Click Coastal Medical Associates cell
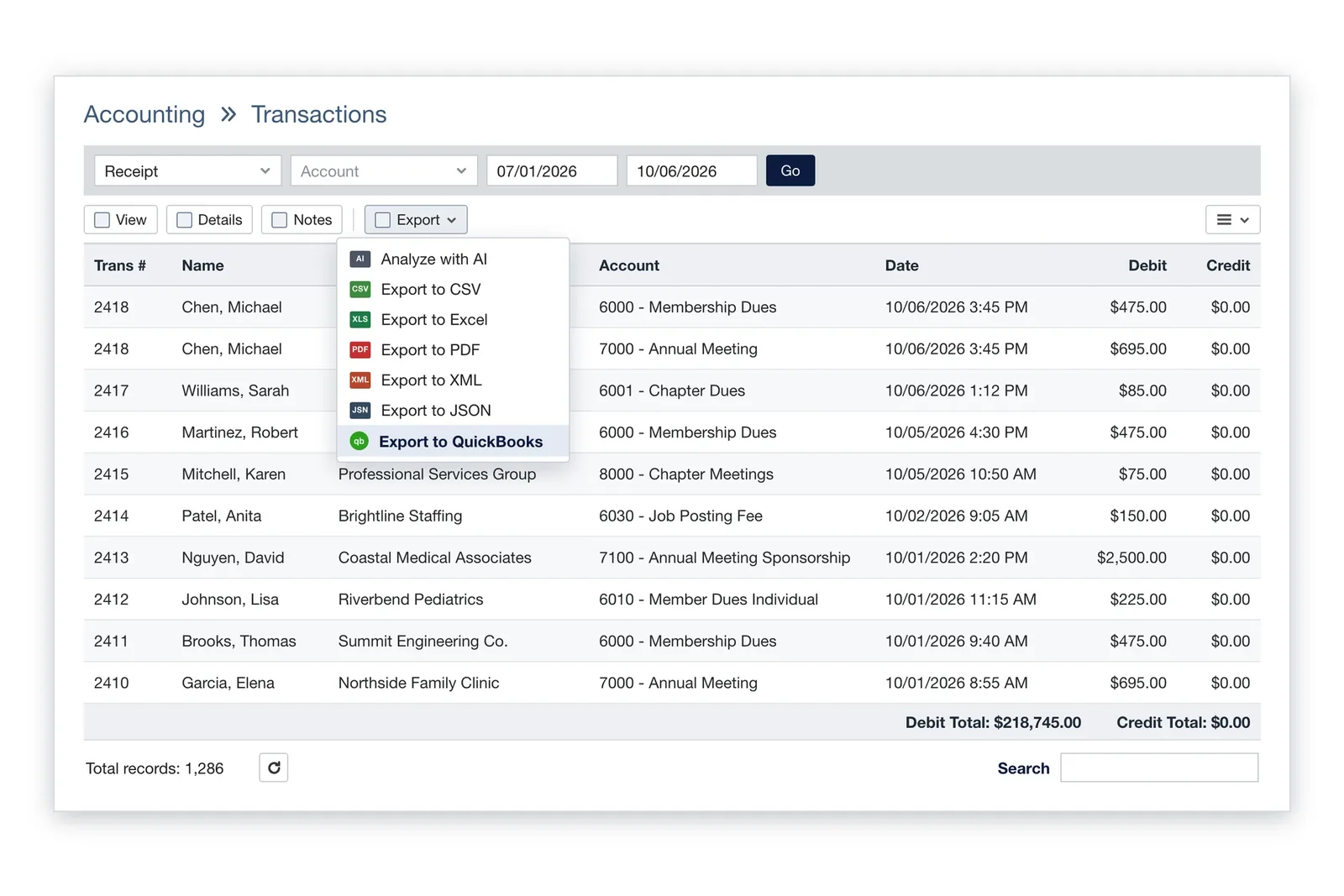1344x896 pixels. (x=435, y=558)
